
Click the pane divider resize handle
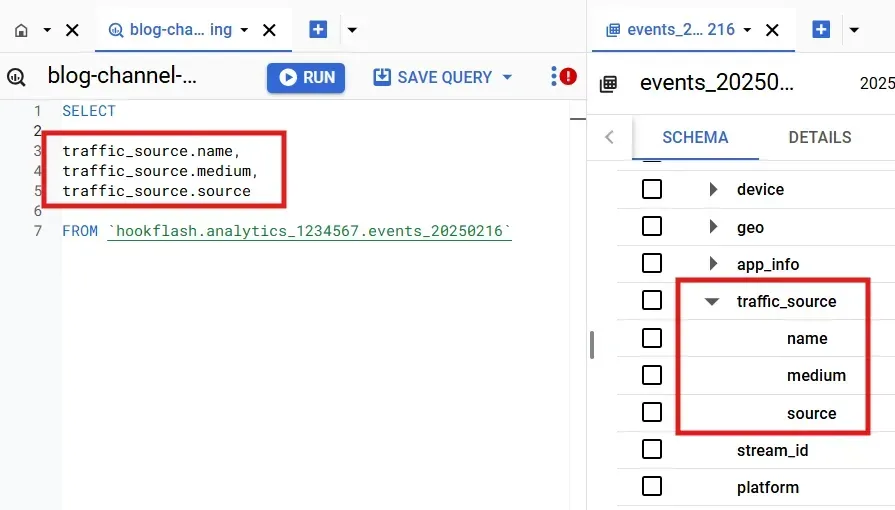[592, 345]
